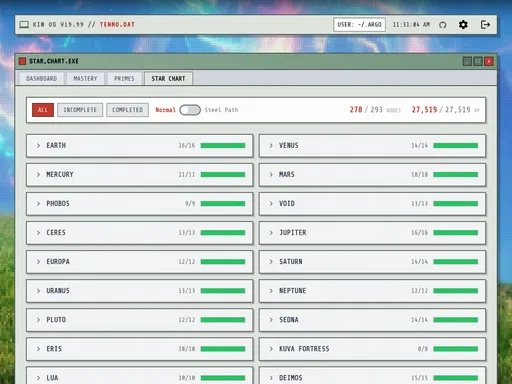512x384 pixels.
Task: Click the Deimos 15/15 count
Action: (419, 378)
